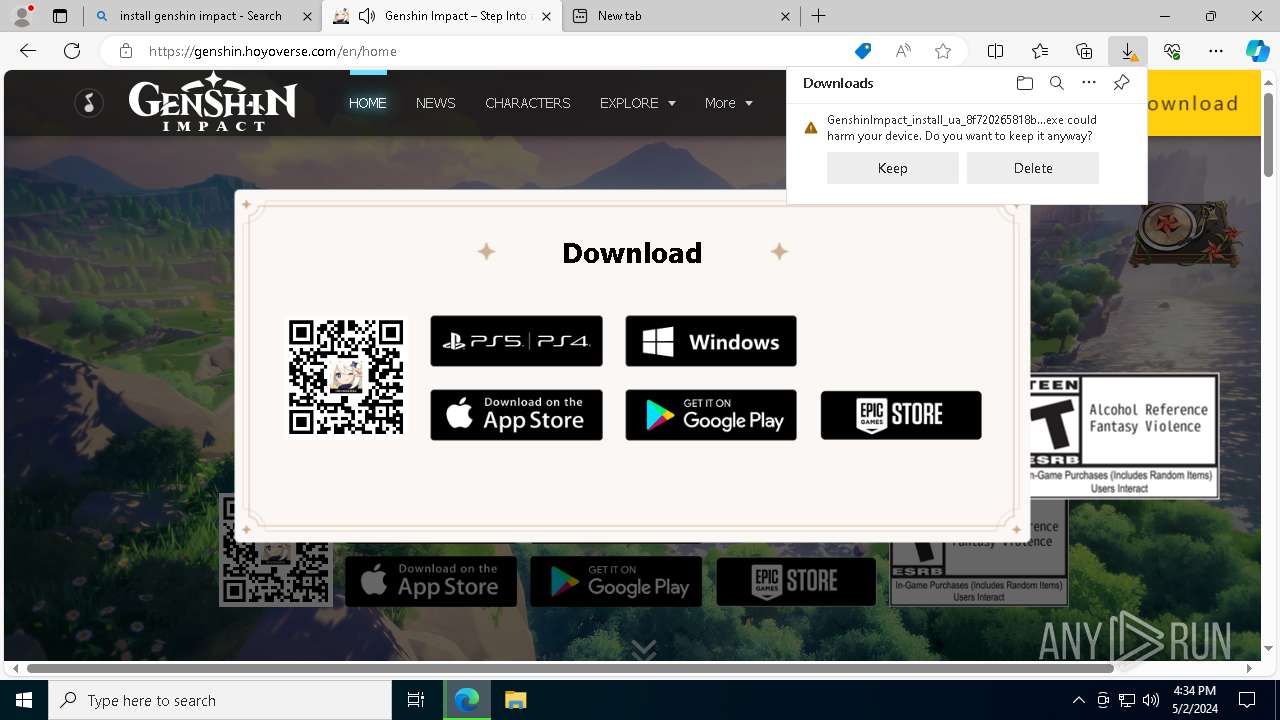The image size is (1280, 720).
Task: Select HOME in the site navigation
Action: pyautogui.click(x=368, y=103)
